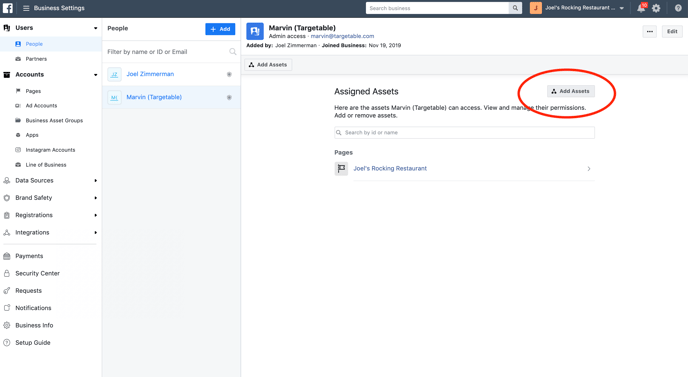Click the Joel Zimmerman JZ avatar
The height and width of the screenshot is (377, 688).
point(114,74)
